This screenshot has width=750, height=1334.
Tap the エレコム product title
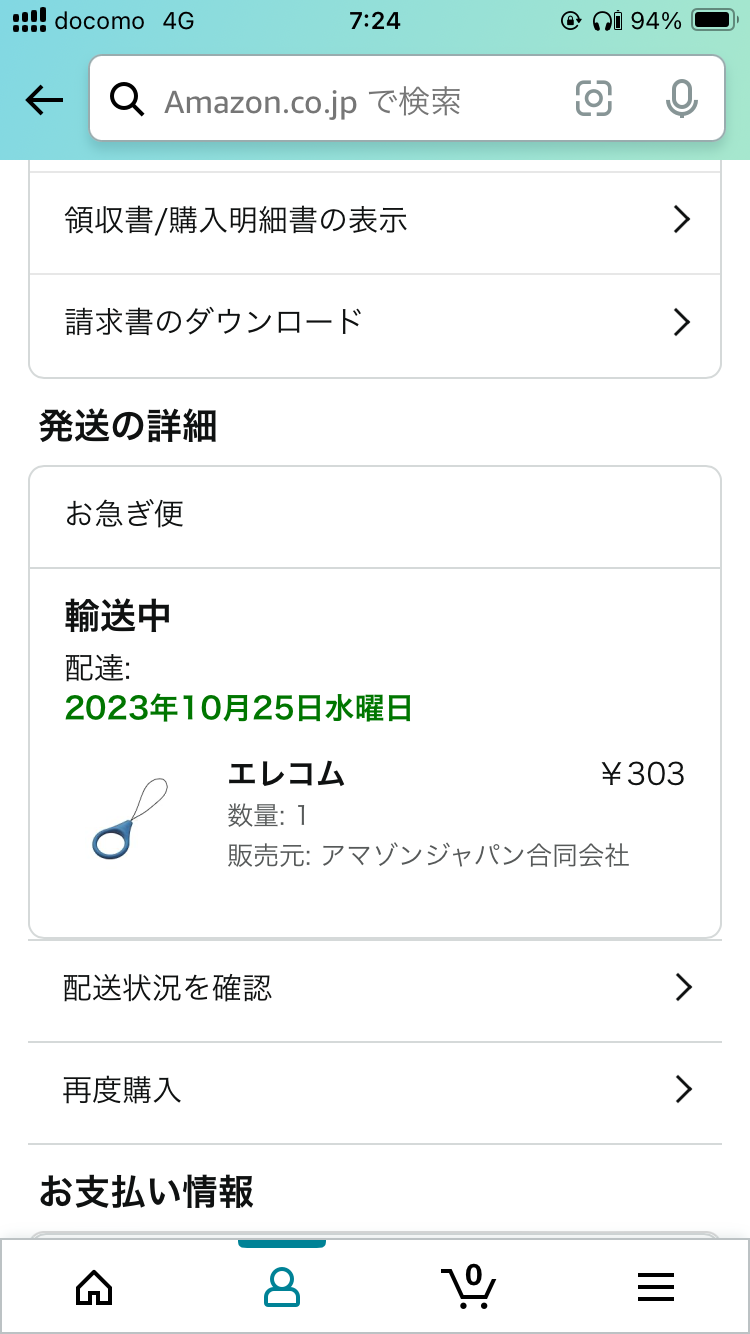click(286, 774)
